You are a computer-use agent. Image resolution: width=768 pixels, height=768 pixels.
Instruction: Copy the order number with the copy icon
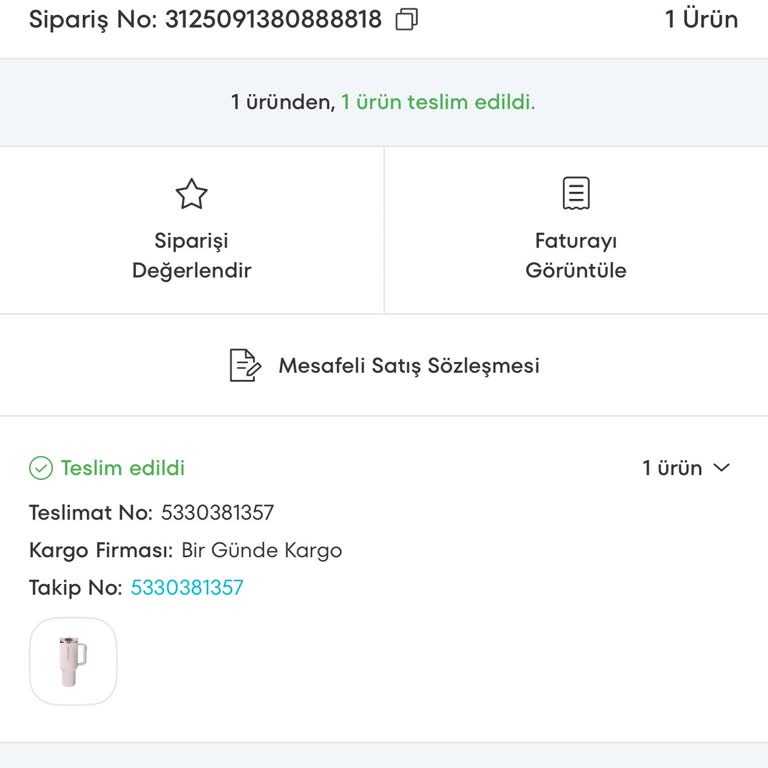[x=407, y=20]
